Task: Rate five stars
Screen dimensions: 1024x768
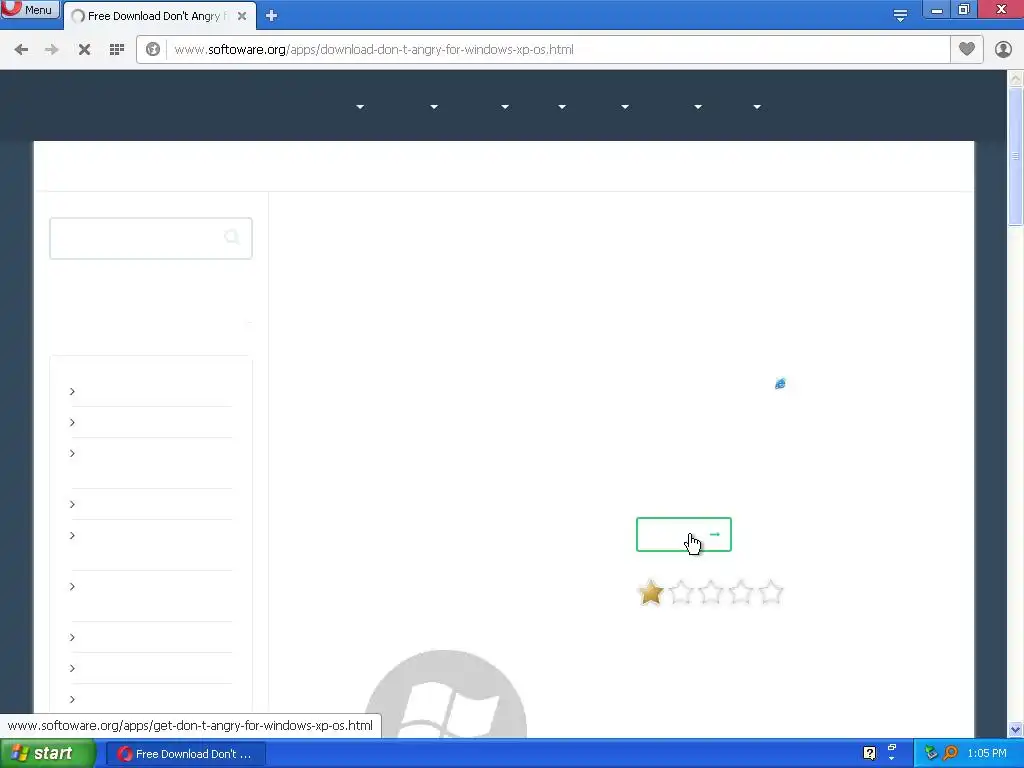Action: pos(771,593)
